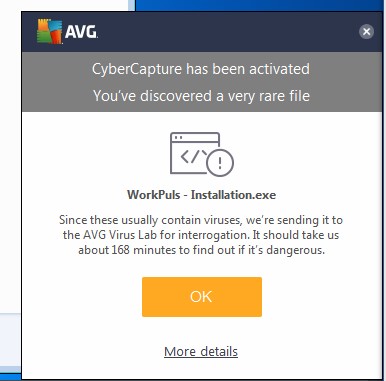Image resolution: width=386 pixels, height=381 pixels.
Task: Click the blue desktop area above popup
Action: (x=260, y=5)
